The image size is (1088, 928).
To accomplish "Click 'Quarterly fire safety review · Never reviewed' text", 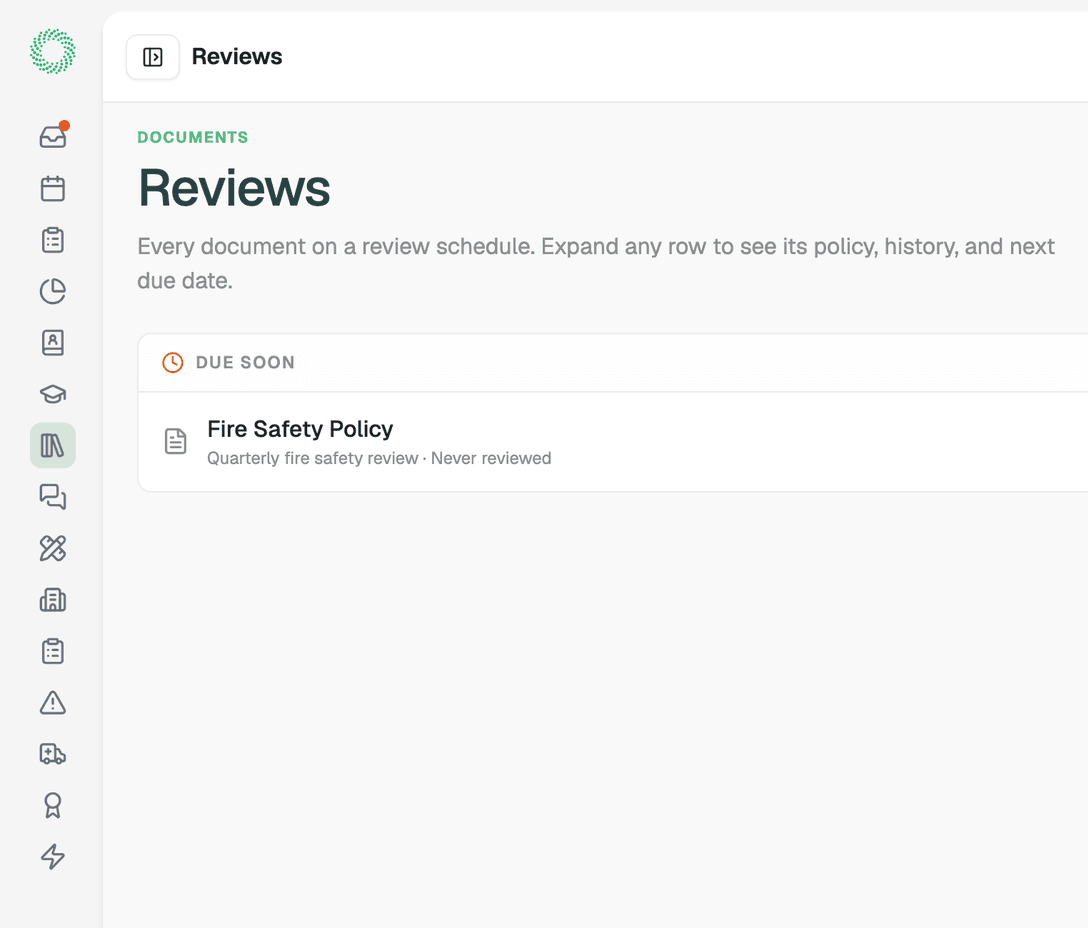I will 379,458.
